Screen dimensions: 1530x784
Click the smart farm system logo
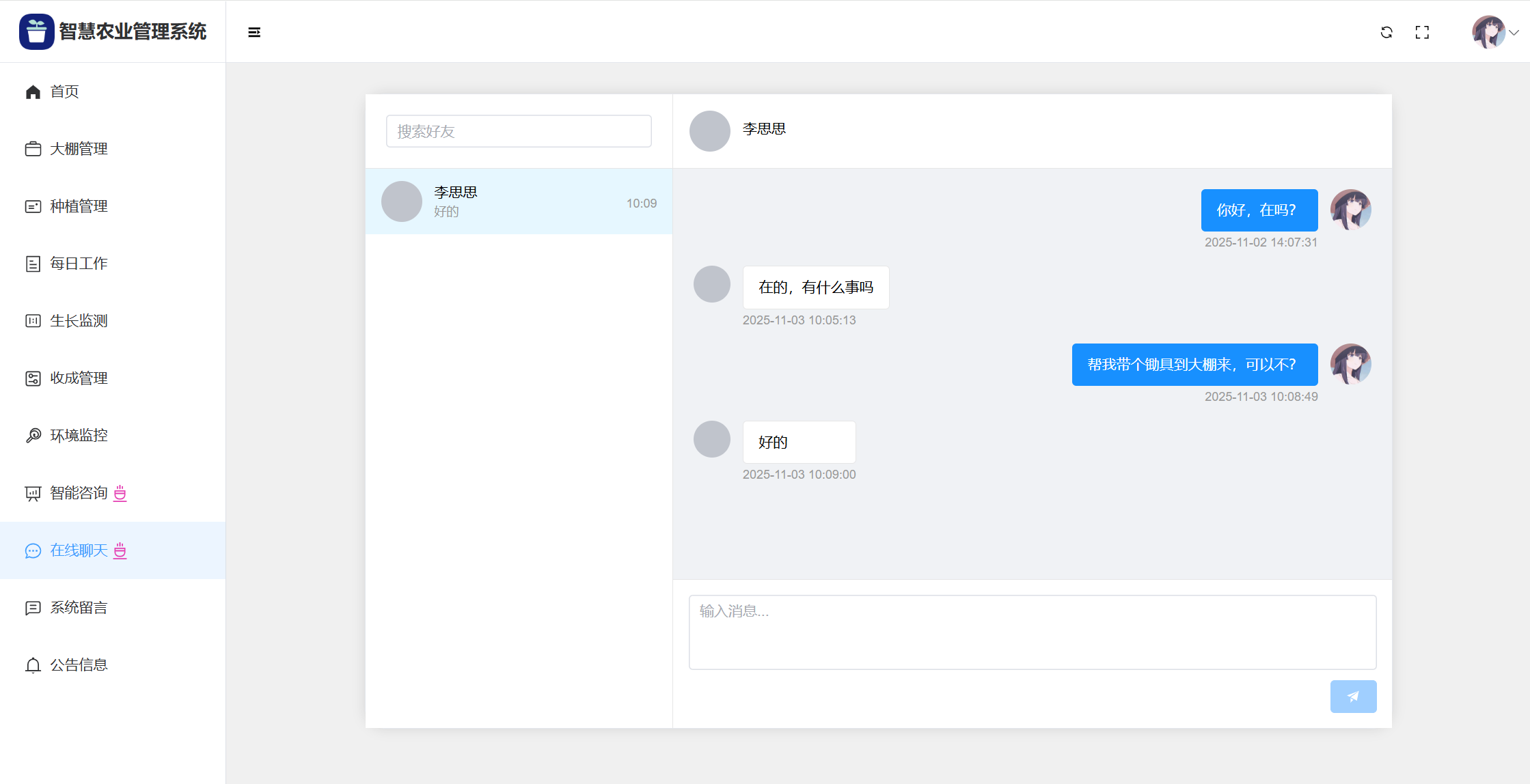(x=37, y=31)
